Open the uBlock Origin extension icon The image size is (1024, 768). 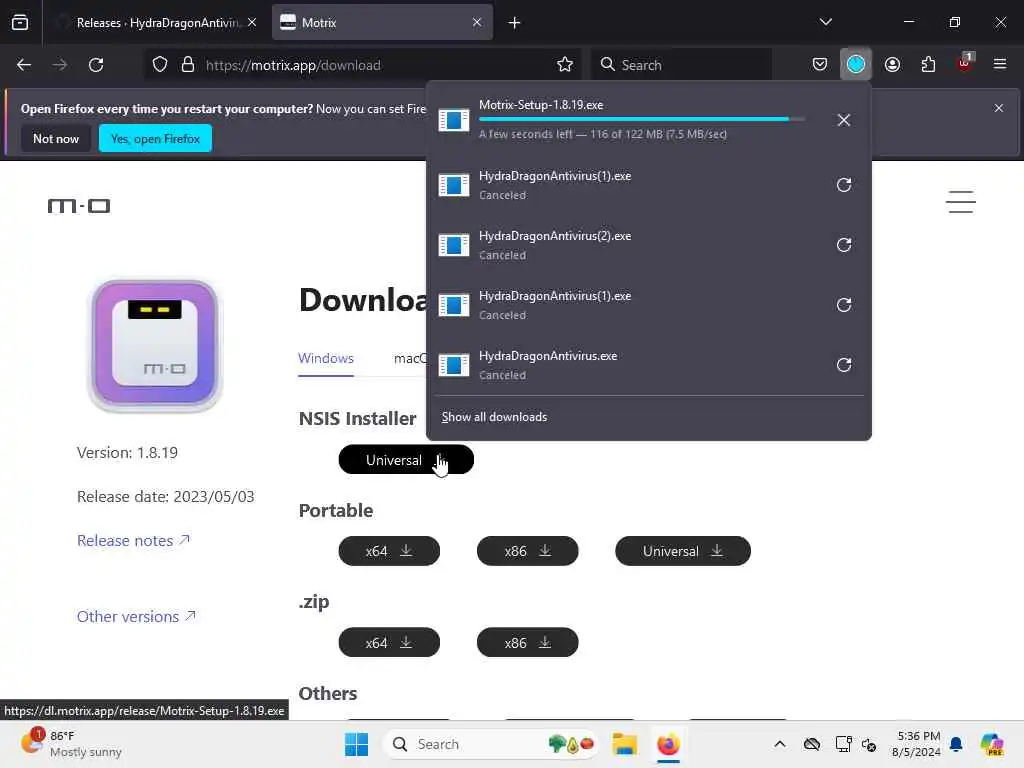(964, 63)
